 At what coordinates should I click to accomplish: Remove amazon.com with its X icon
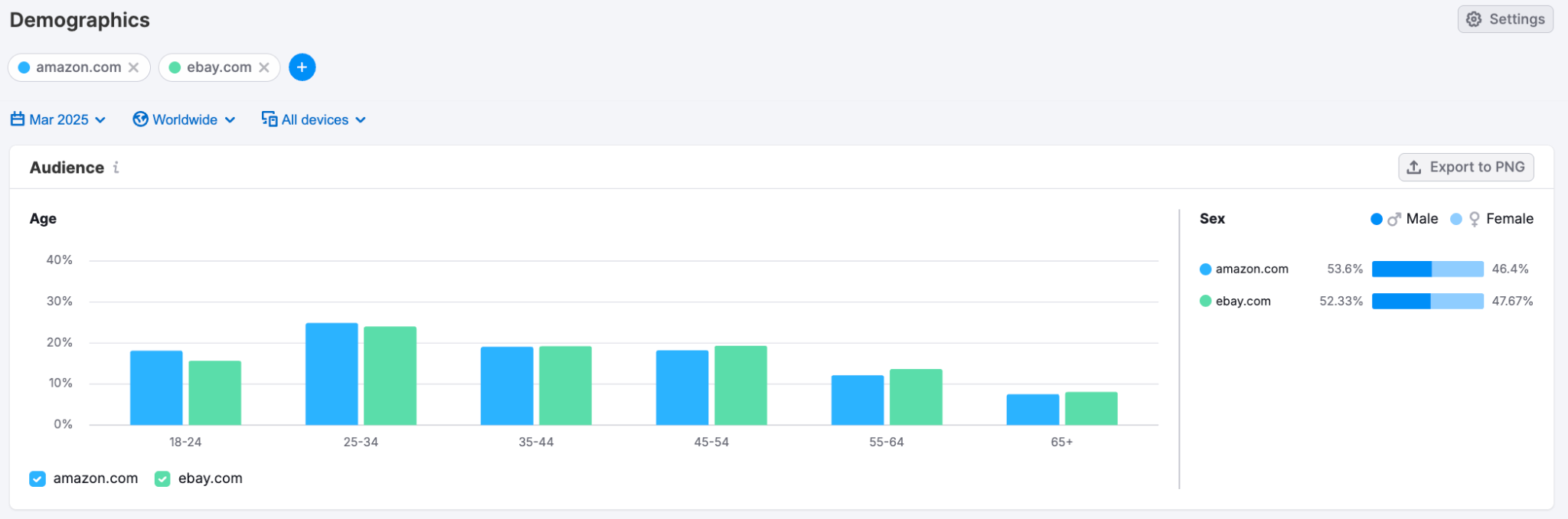tap(133, 67)
